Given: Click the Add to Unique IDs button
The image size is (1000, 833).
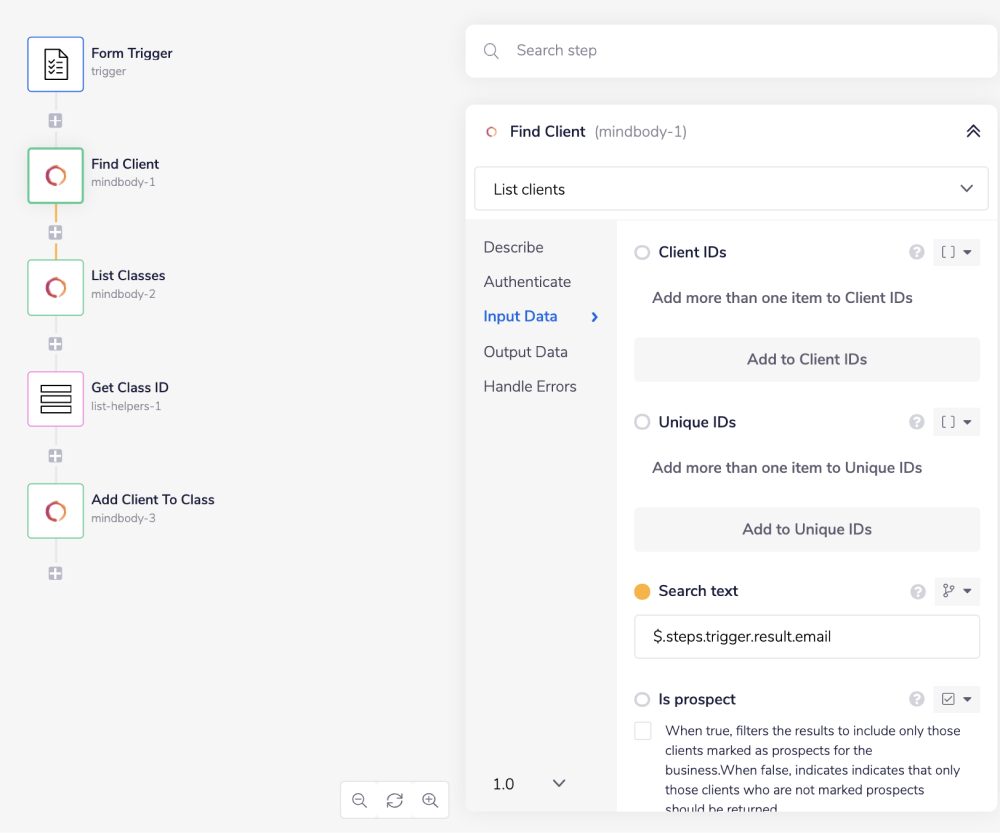Looking at the screenshot, I should pos(806,529).
